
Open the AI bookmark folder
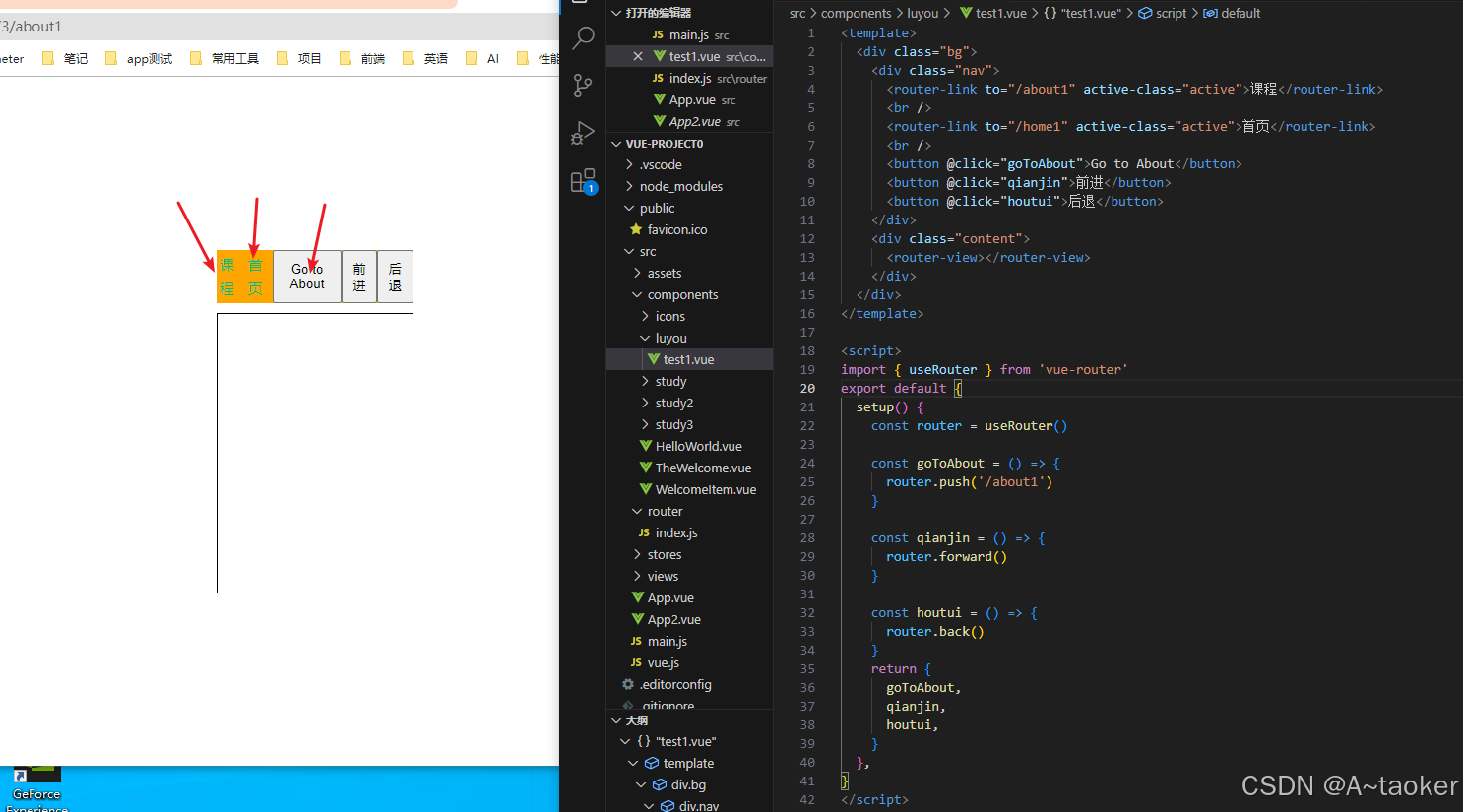482,58
